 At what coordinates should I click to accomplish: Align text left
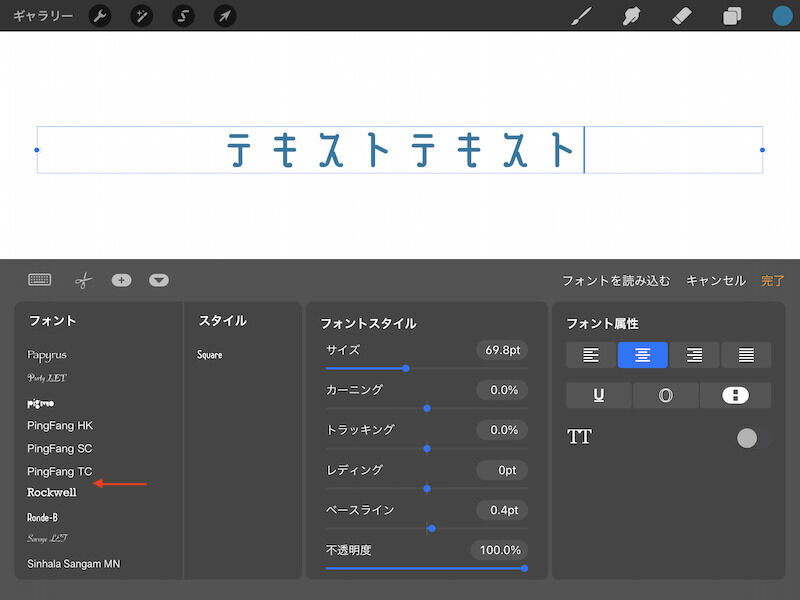(591, 355)
